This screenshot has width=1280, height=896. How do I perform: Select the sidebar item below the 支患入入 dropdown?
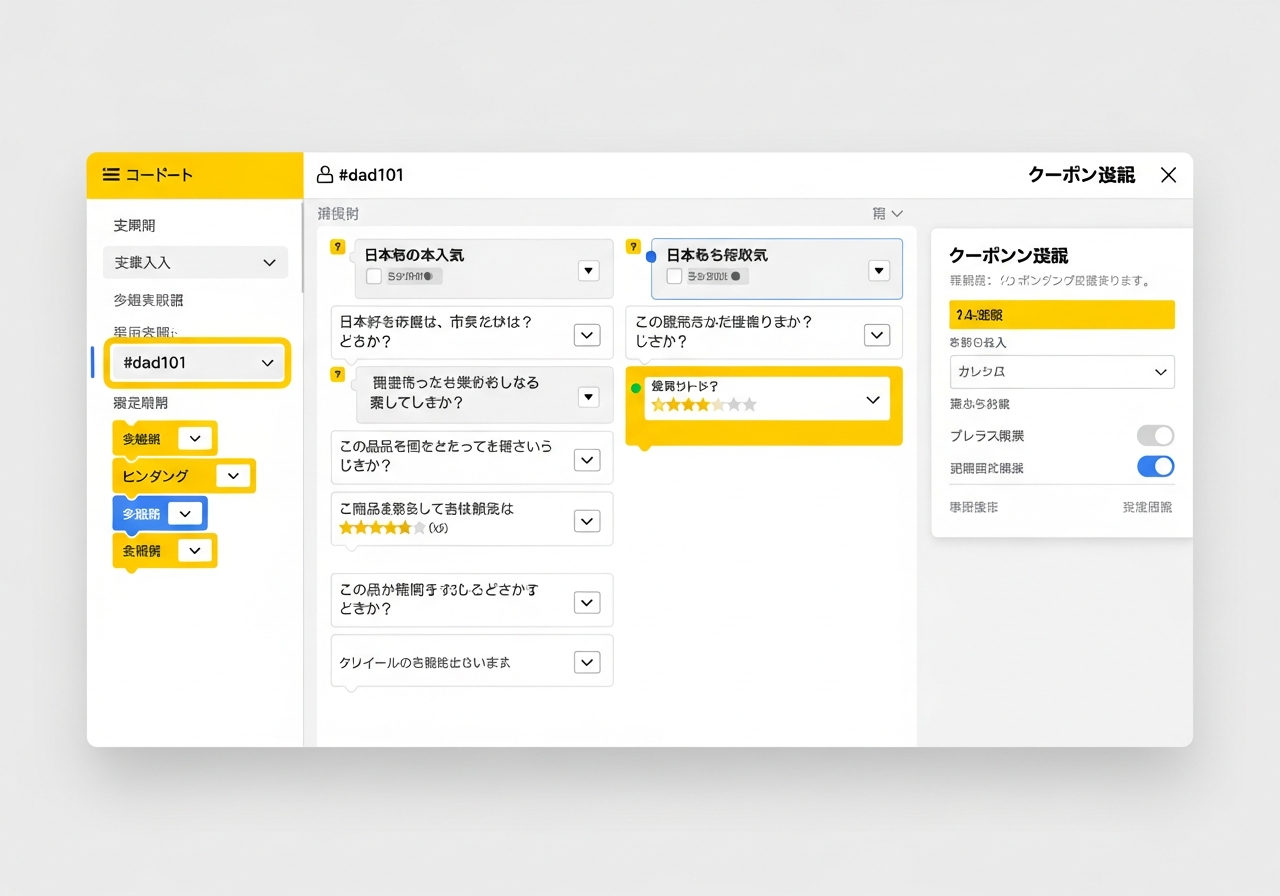coord(148,300)
